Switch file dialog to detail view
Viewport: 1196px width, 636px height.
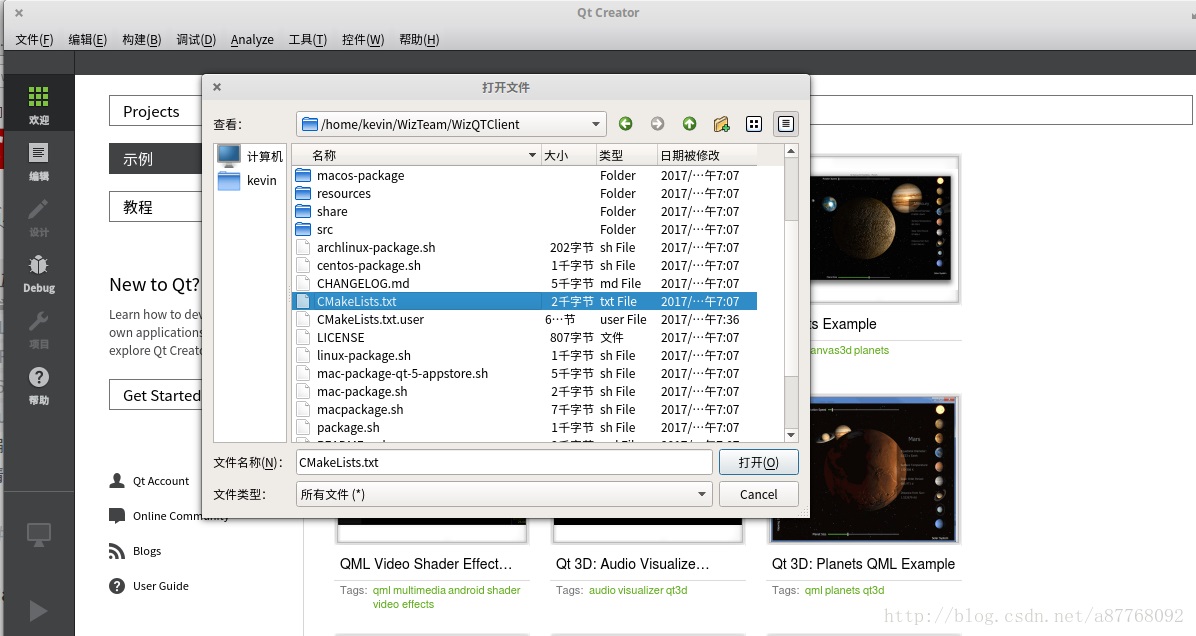(x=786, y=124)
